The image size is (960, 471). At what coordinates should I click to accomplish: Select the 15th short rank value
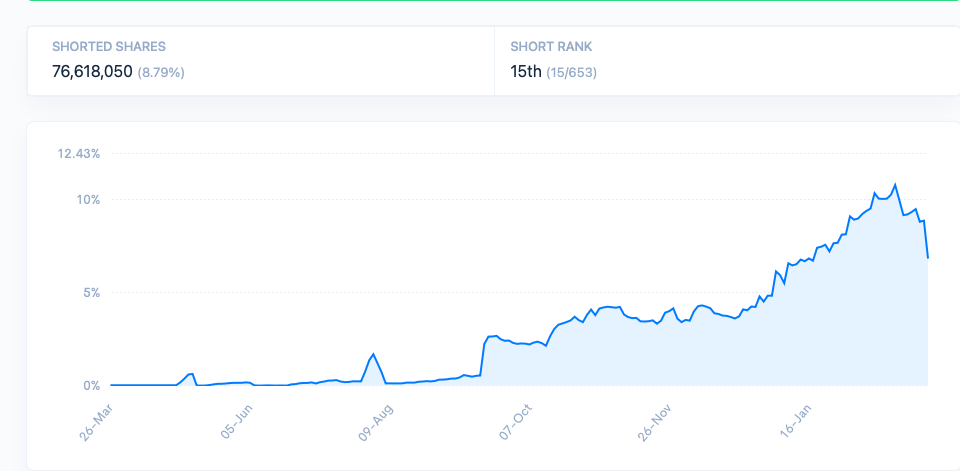(525, 72)
